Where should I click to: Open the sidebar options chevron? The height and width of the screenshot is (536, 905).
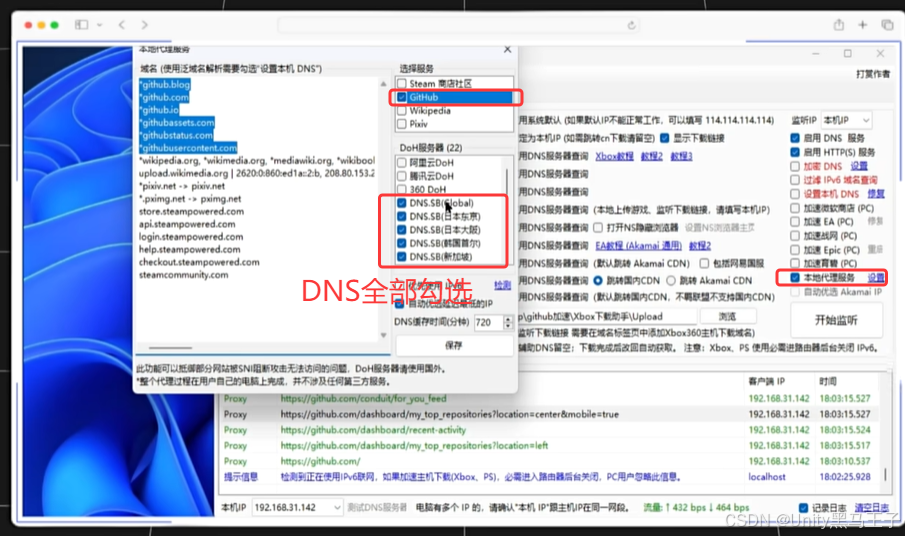(x=100, y=25)
